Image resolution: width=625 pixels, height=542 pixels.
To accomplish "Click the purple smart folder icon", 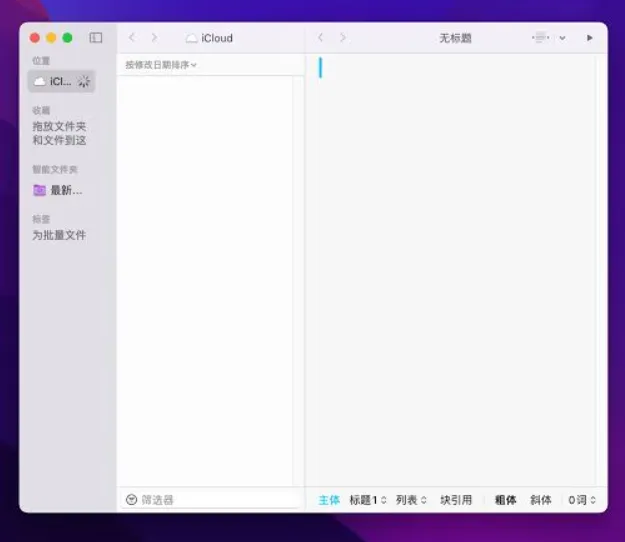I will (39, 190).
